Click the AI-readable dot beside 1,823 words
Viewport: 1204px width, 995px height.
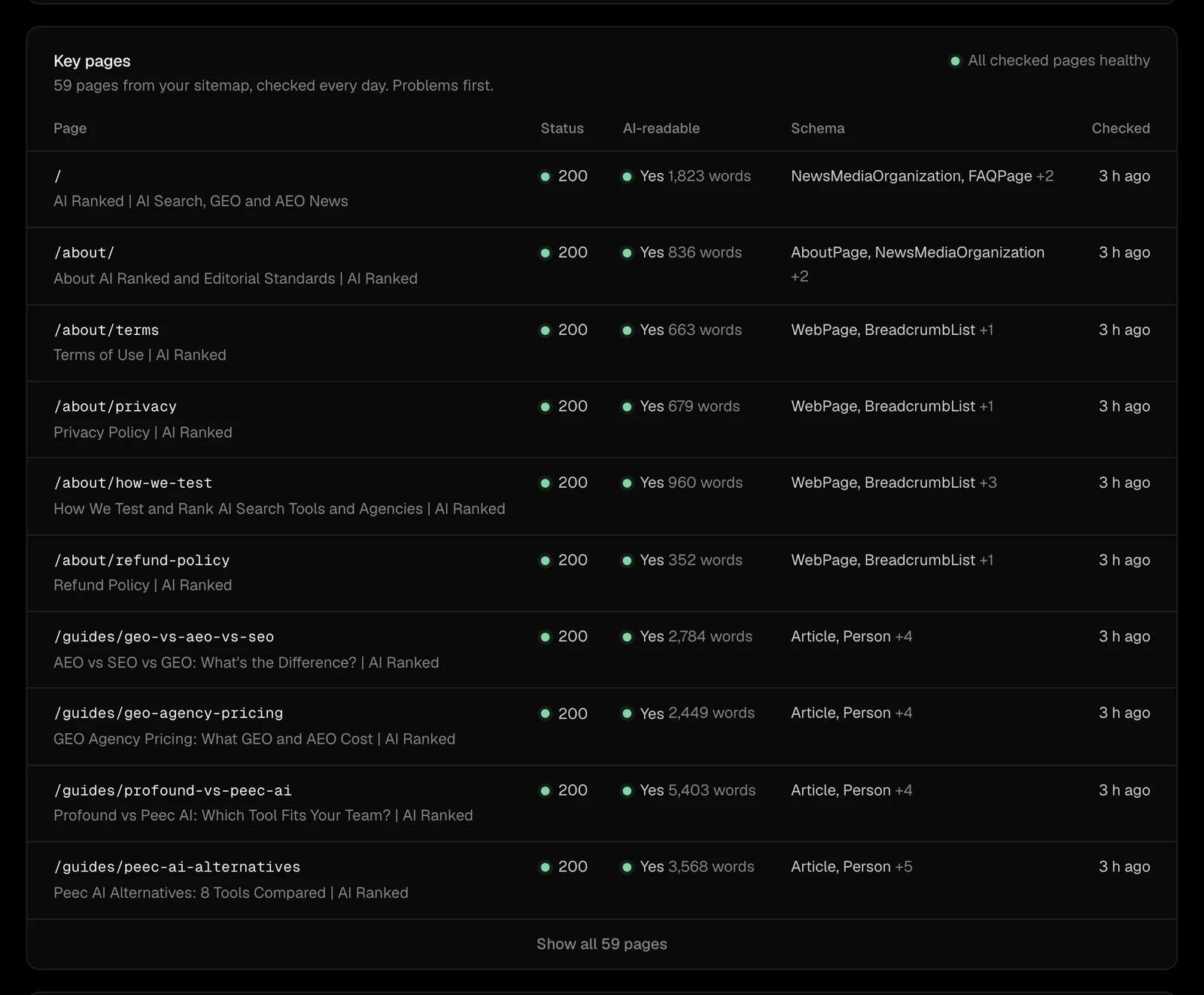click(627, 177)
